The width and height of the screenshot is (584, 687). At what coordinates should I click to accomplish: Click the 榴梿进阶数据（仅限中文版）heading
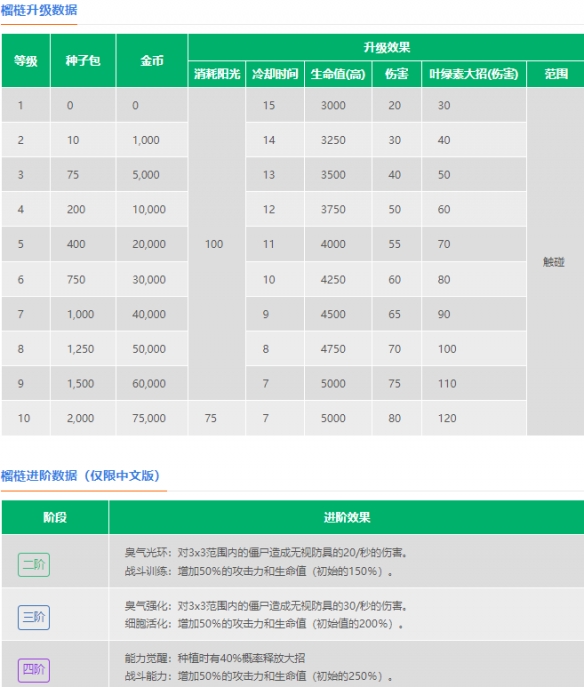[81, 476]
